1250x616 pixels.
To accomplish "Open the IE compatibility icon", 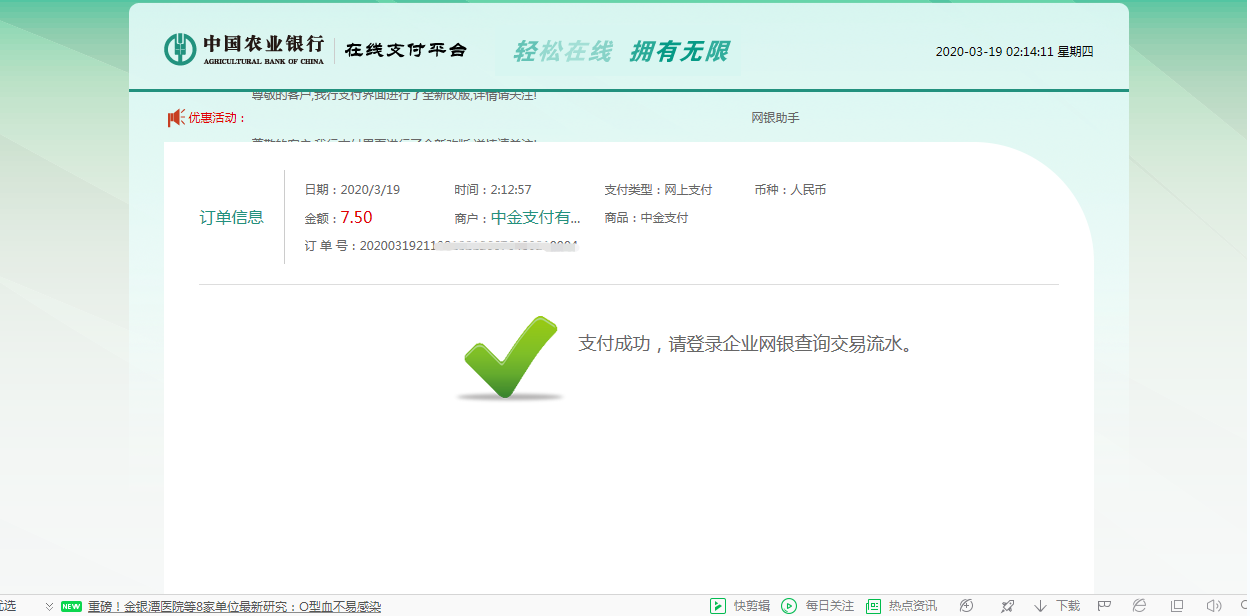I will (x=1139, y=605).
